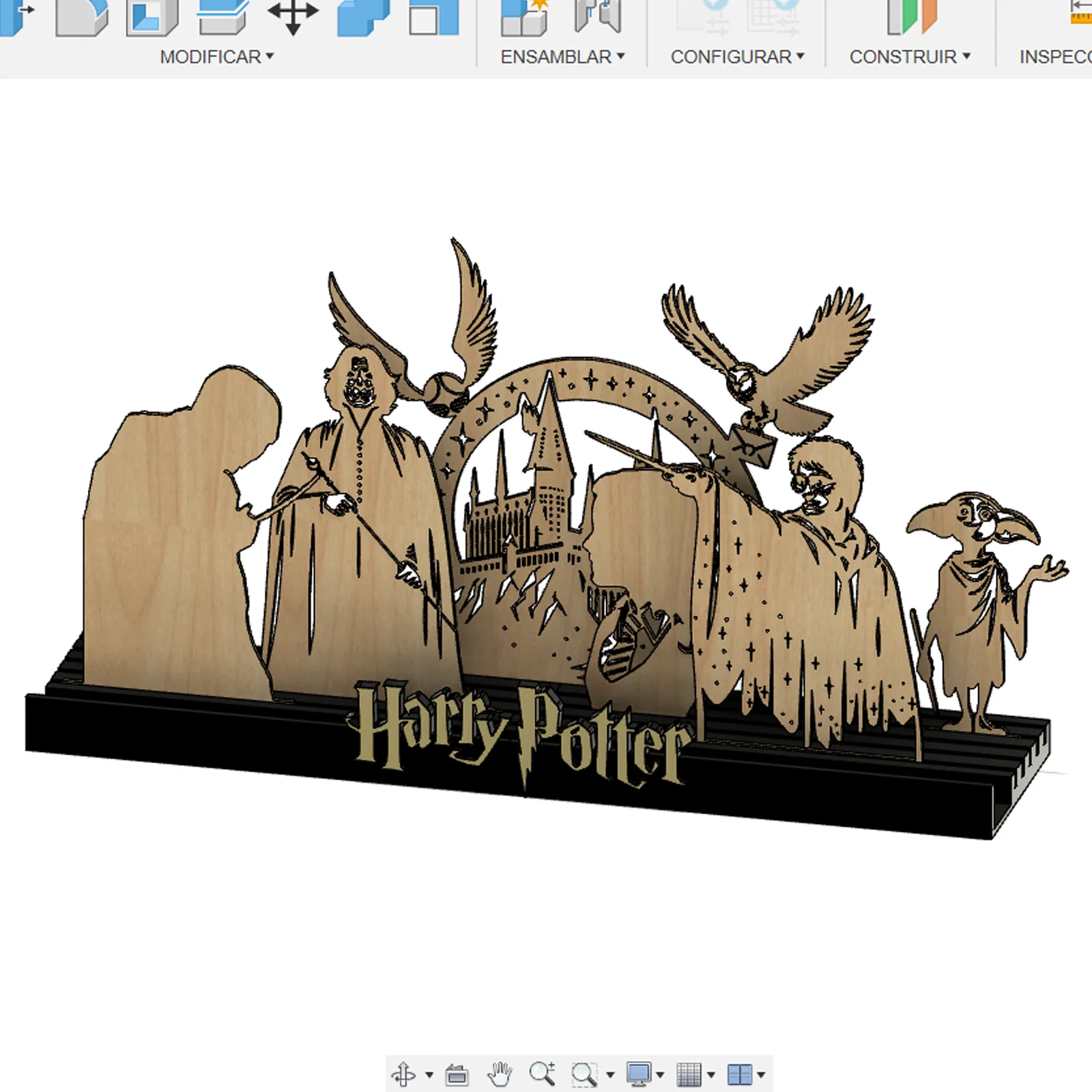The height and width of the screenshot is (1092, 1092).
Task: Select the Offset Plane tool in Construir
Action: (x=912, y=16)
